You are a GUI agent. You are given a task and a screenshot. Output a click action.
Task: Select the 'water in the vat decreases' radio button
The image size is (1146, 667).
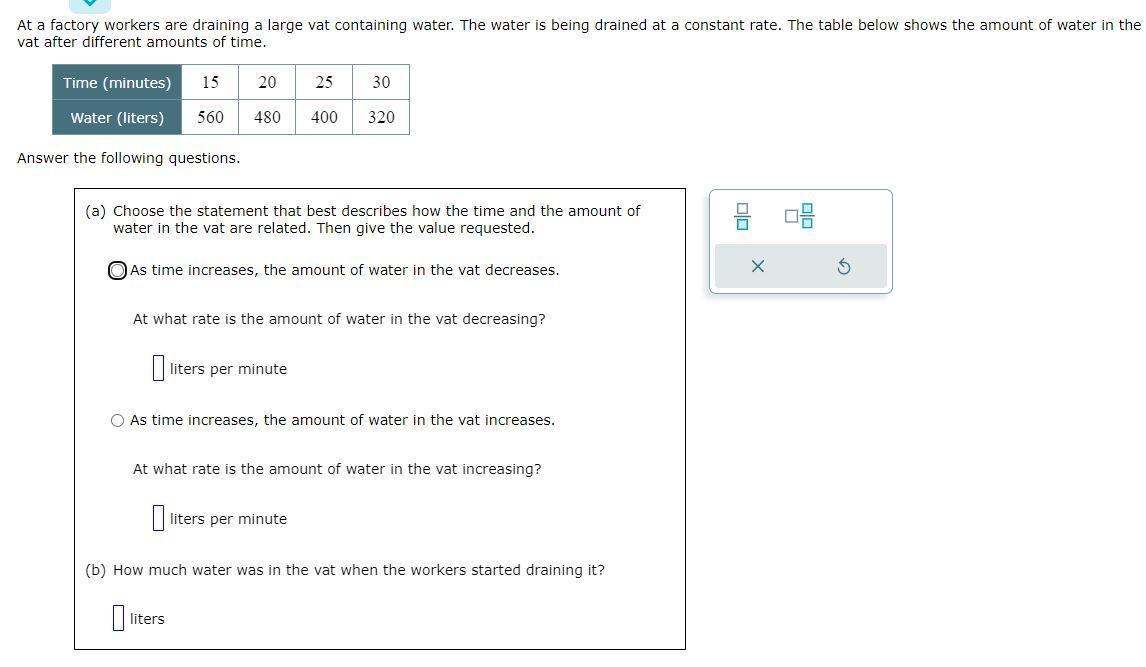(117, 271)
